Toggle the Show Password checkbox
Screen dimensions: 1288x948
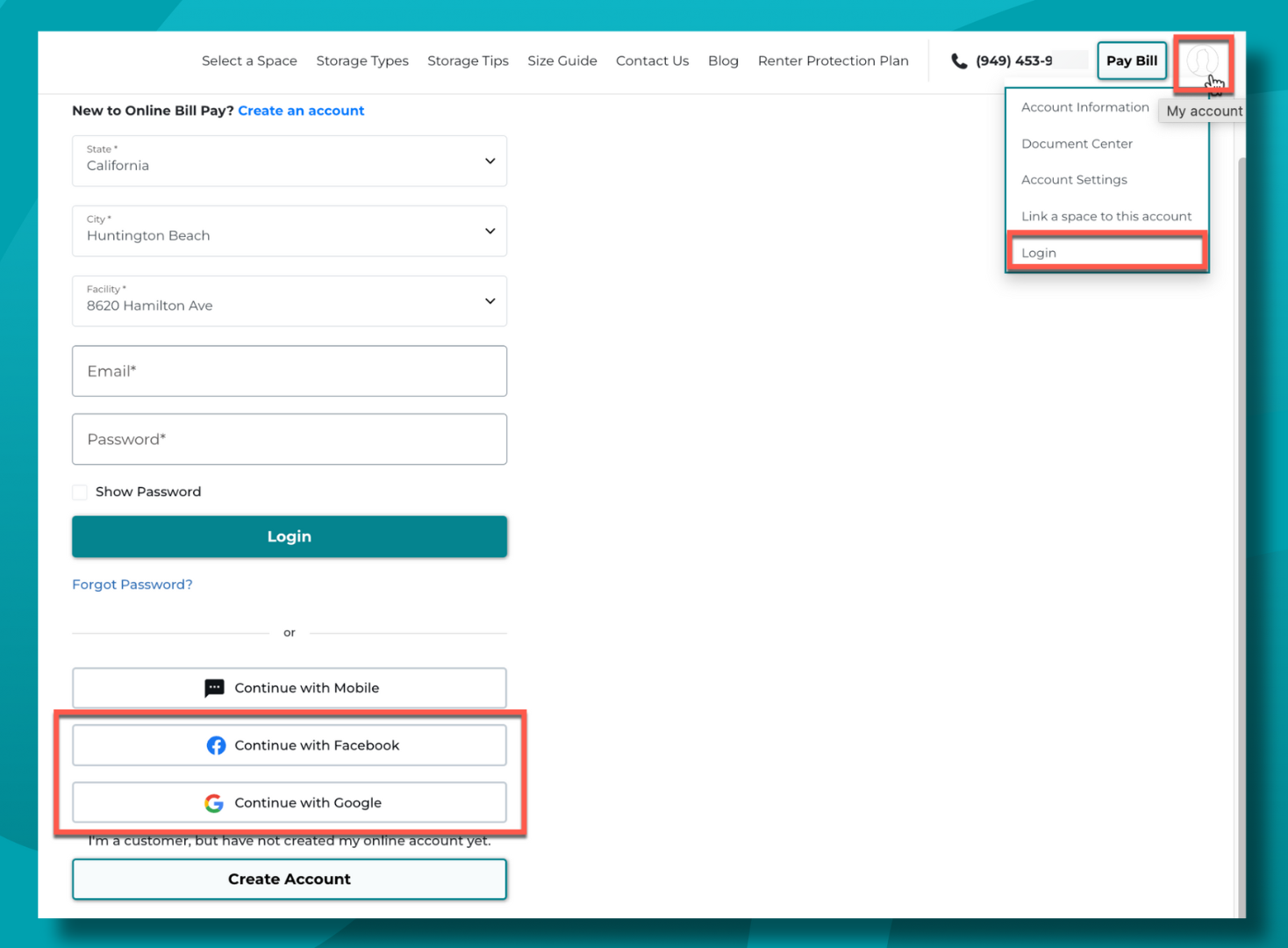[x=80, y=492]
